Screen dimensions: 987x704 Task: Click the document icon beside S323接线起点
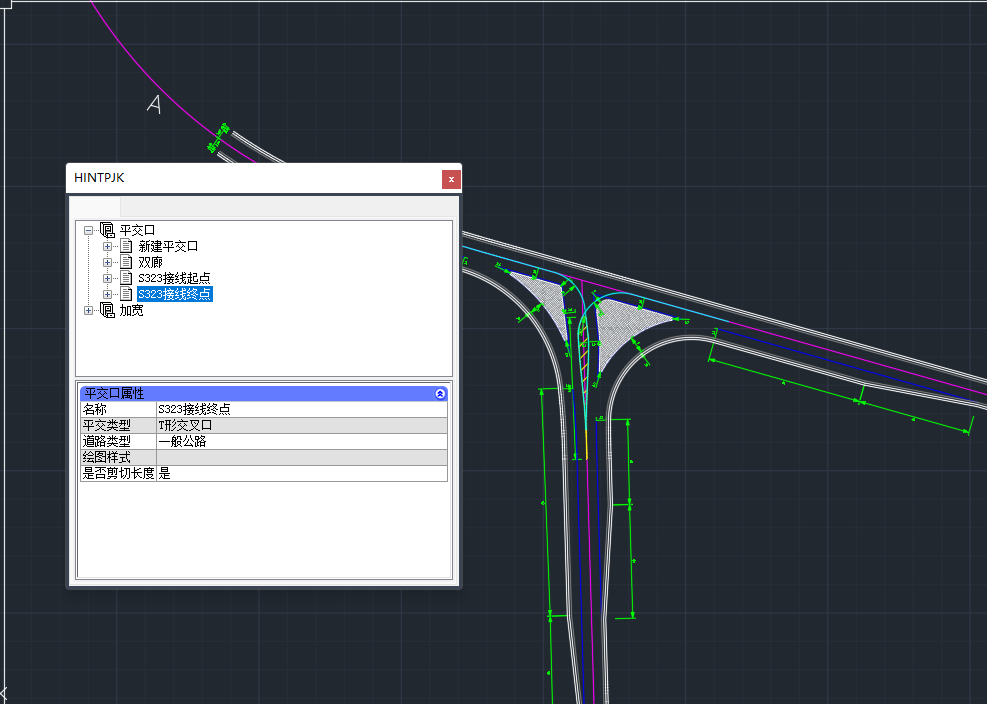[x=126, y=278]
